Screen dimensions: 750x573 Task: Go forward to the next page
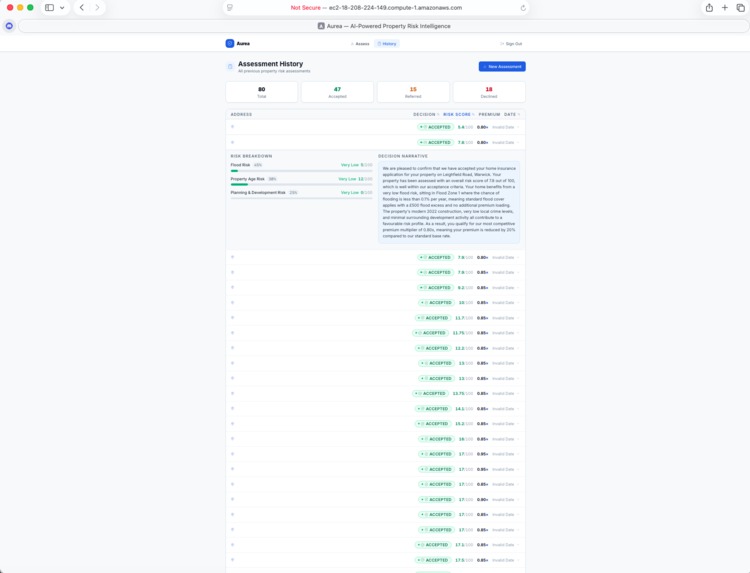pos(97,8)
